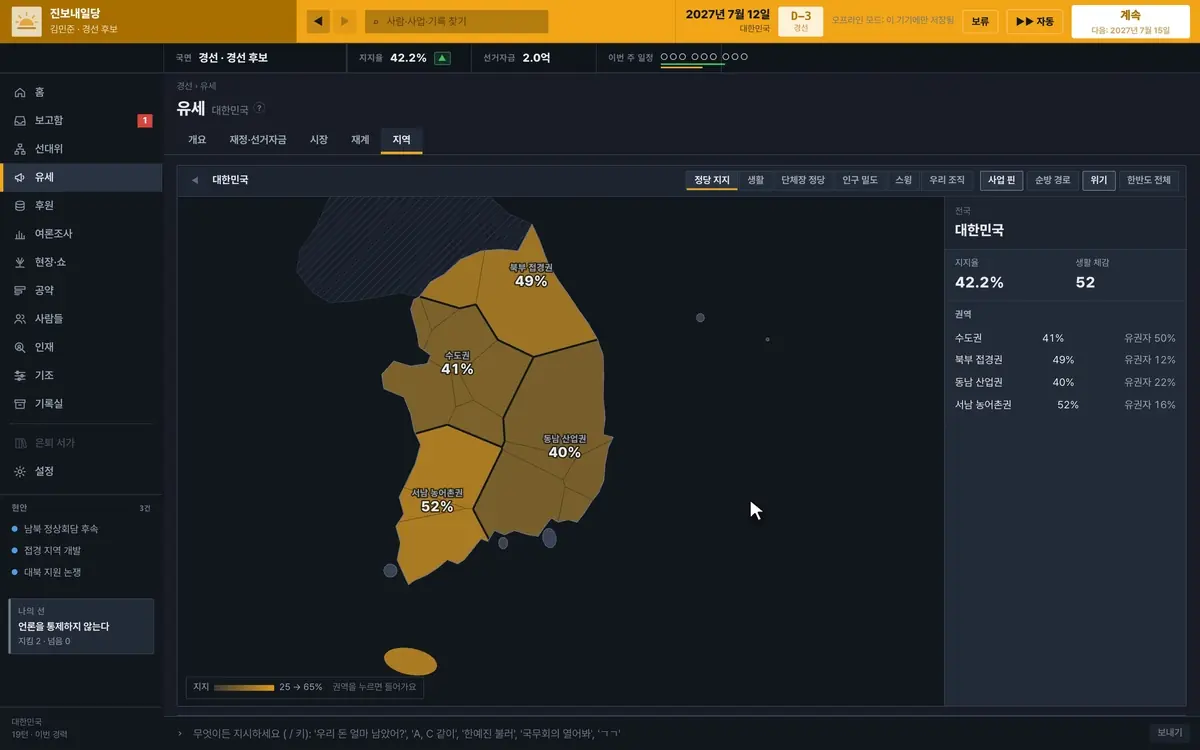Viewport: 1200px width, 750px height.
Task: Click the 선대위 organization icon
Action: pos(20,149)
